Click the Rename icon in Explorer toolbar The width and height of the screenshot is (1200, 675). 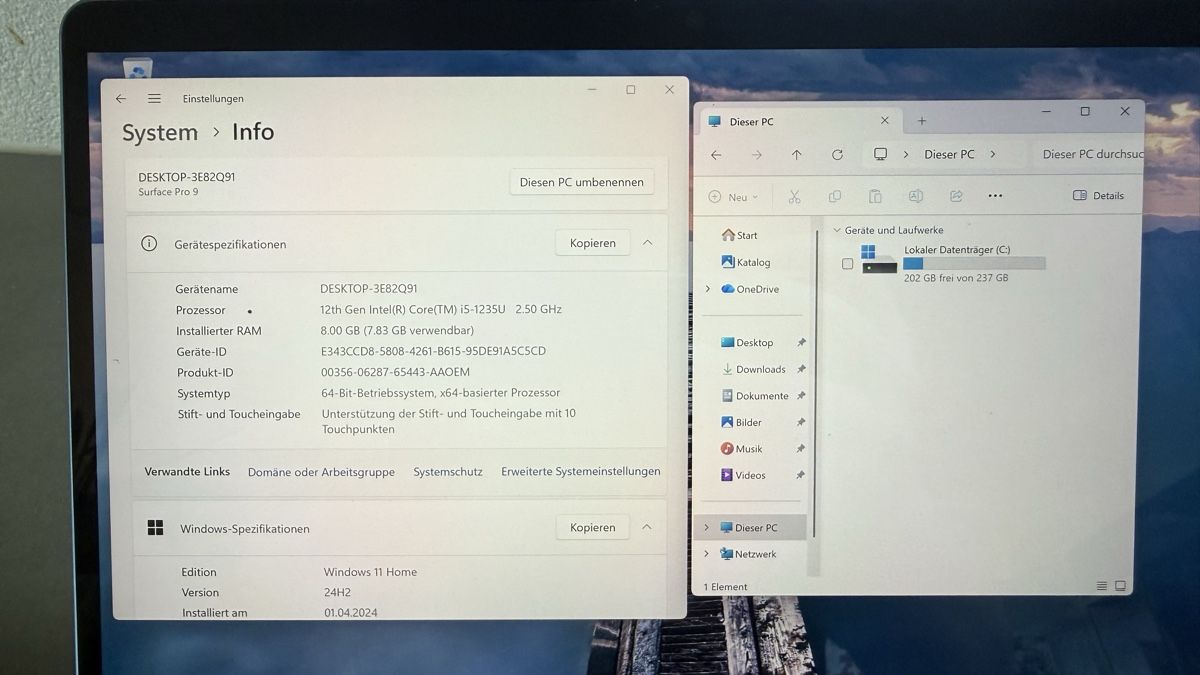[x=915, y=197]
